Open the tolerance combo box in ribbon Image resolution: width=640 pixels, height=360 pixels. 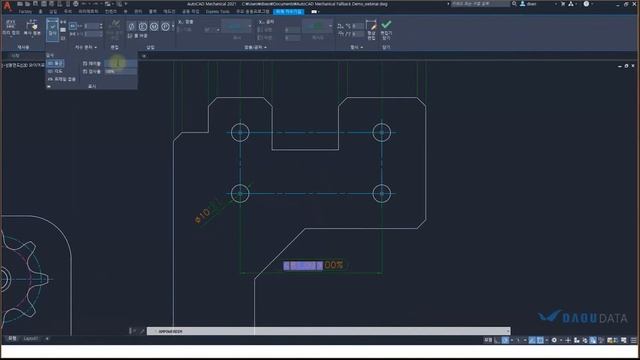318,27
